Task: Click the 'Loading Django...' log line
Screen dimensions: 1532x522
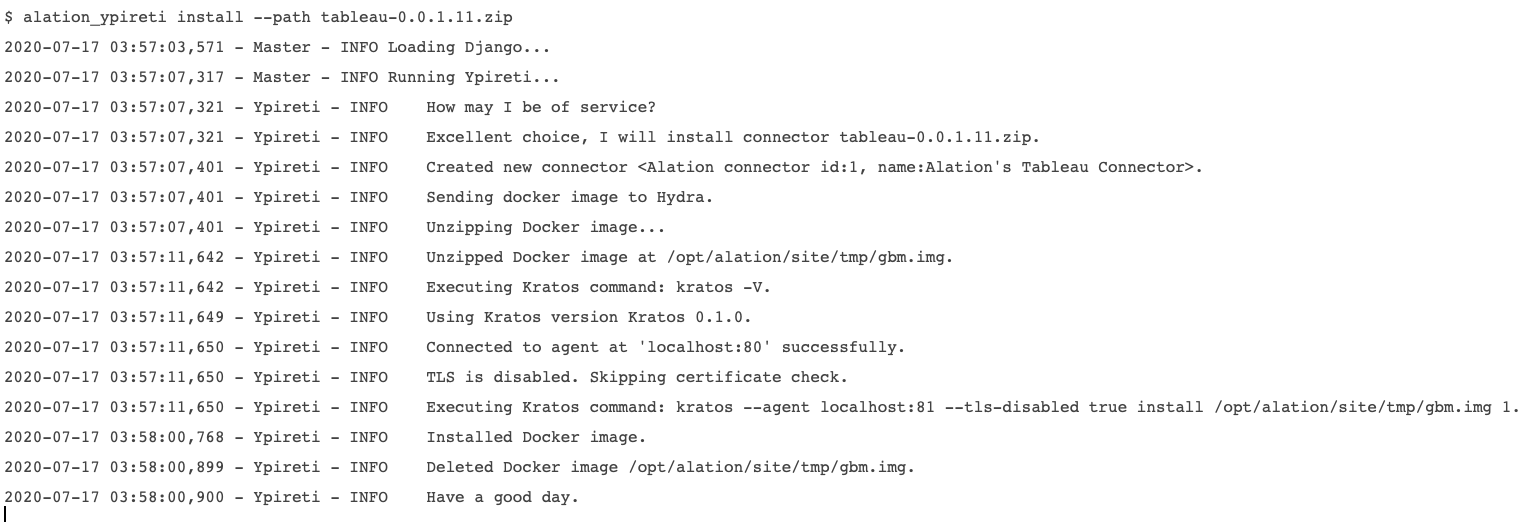Action: 277,47
